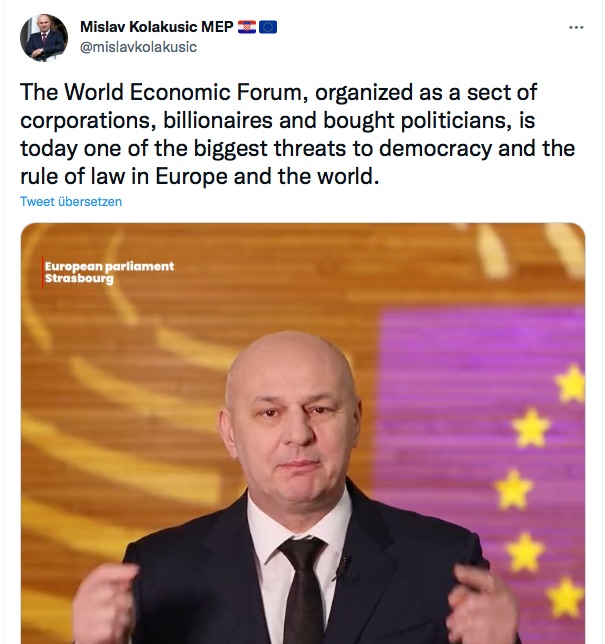Click the EU flag emoji beside the name
605x644 pixels.
[268, 26]
